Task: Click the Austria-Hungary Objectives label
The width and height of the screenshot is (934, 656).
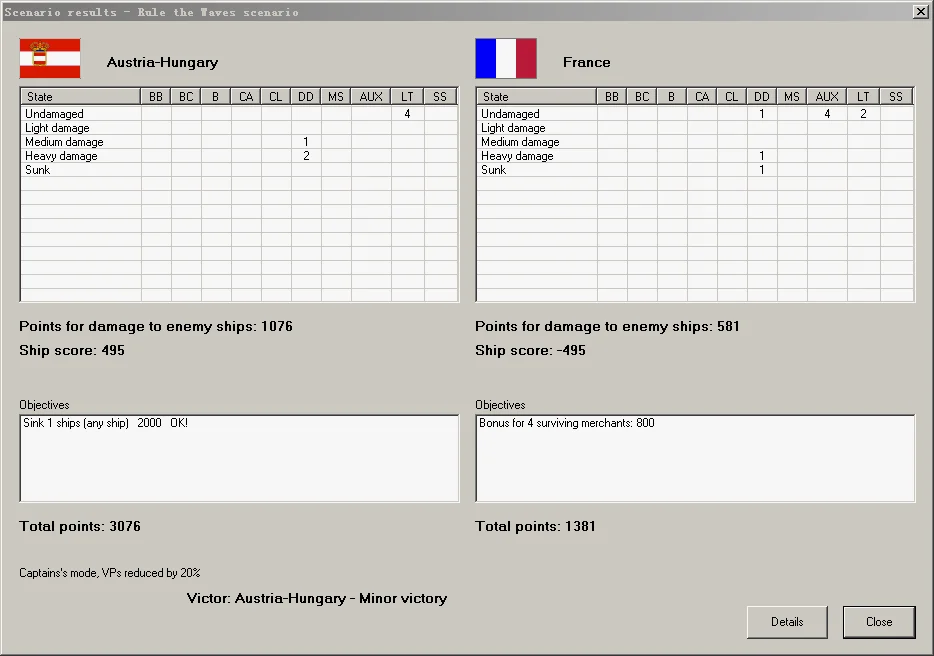Action: point(44,405)
